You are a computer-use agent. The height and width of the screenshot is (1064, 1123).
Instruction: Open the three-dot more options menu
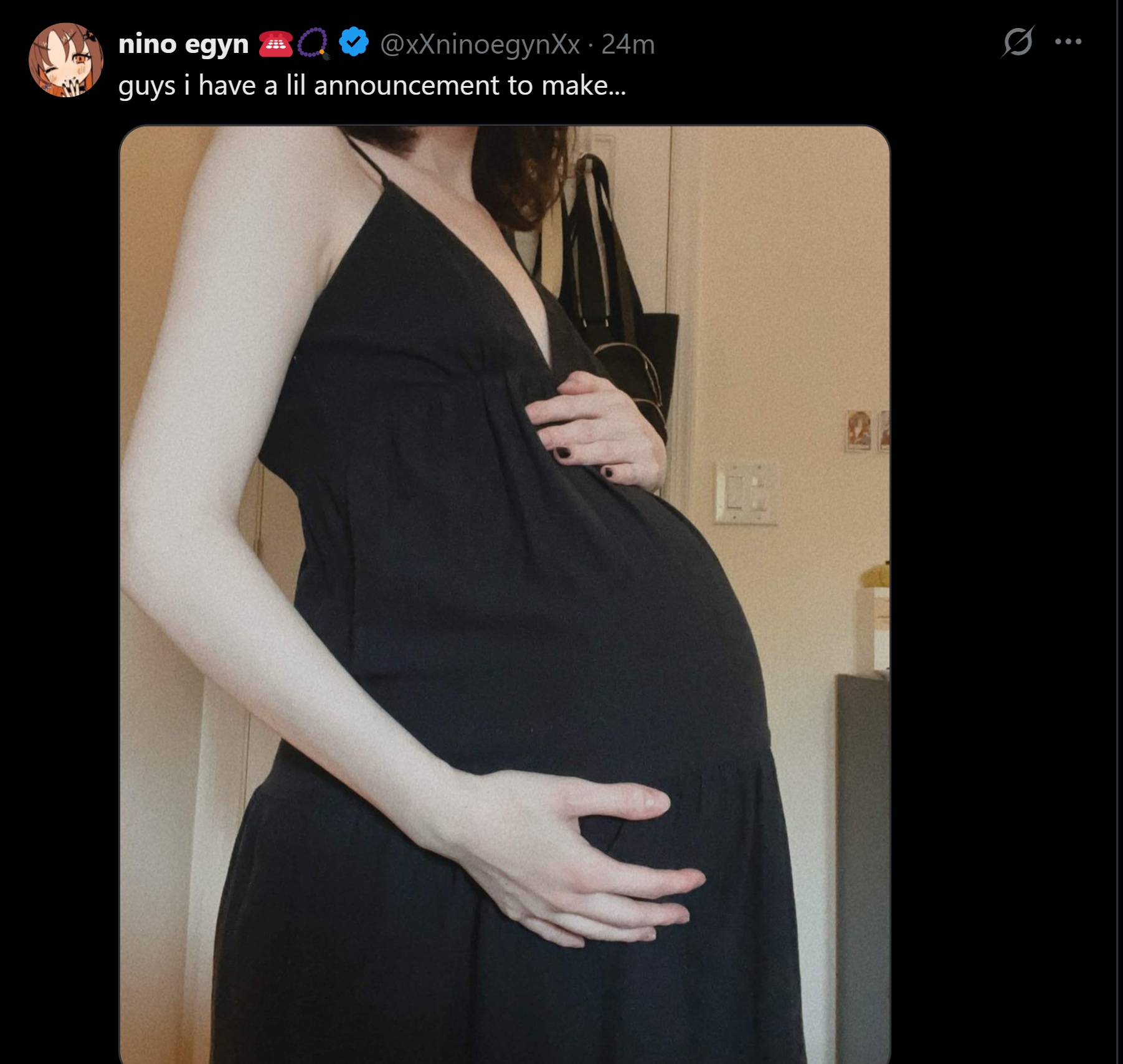pyautogui.click(x=1068, y=42)
